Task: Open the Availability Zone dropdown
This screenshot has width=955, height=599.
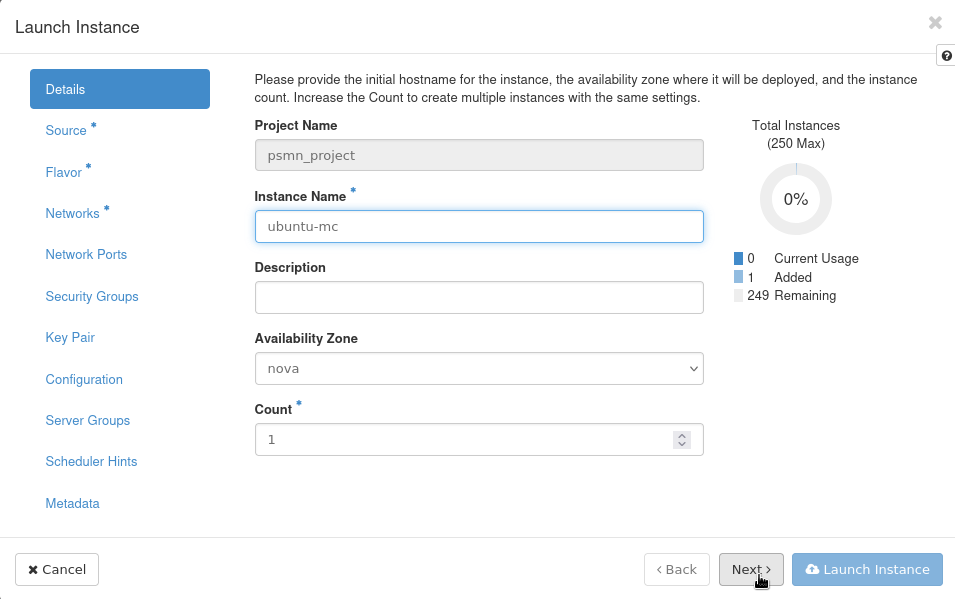Action: (479, 369)
